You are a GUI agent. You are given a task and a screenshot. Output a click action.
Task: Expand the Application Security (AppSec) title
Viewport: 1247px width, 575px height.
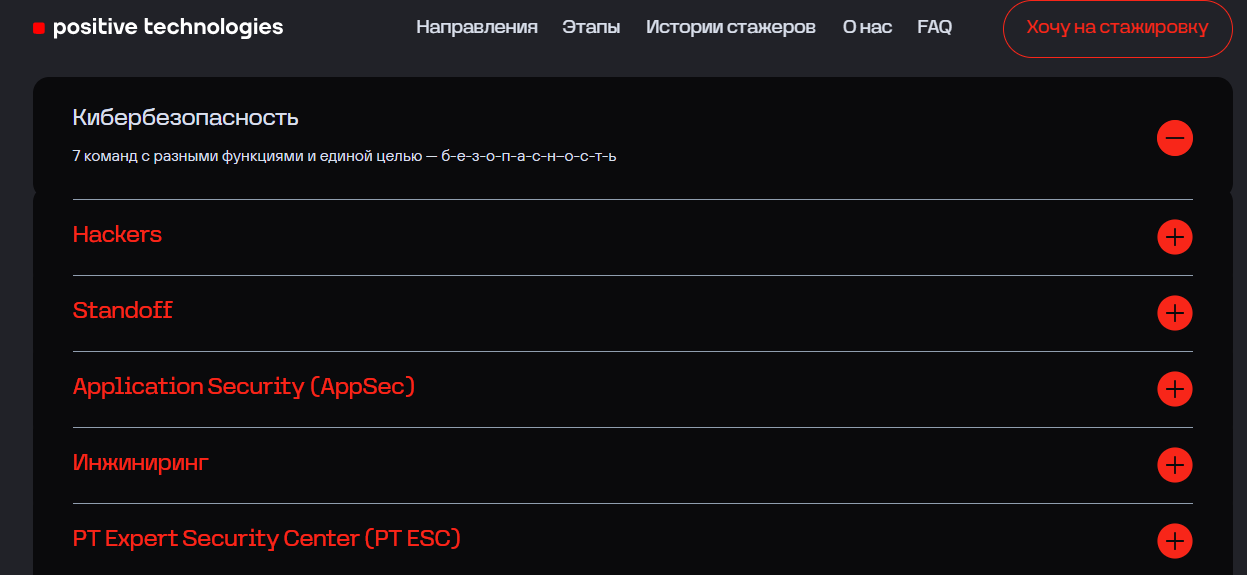point(244,386)
